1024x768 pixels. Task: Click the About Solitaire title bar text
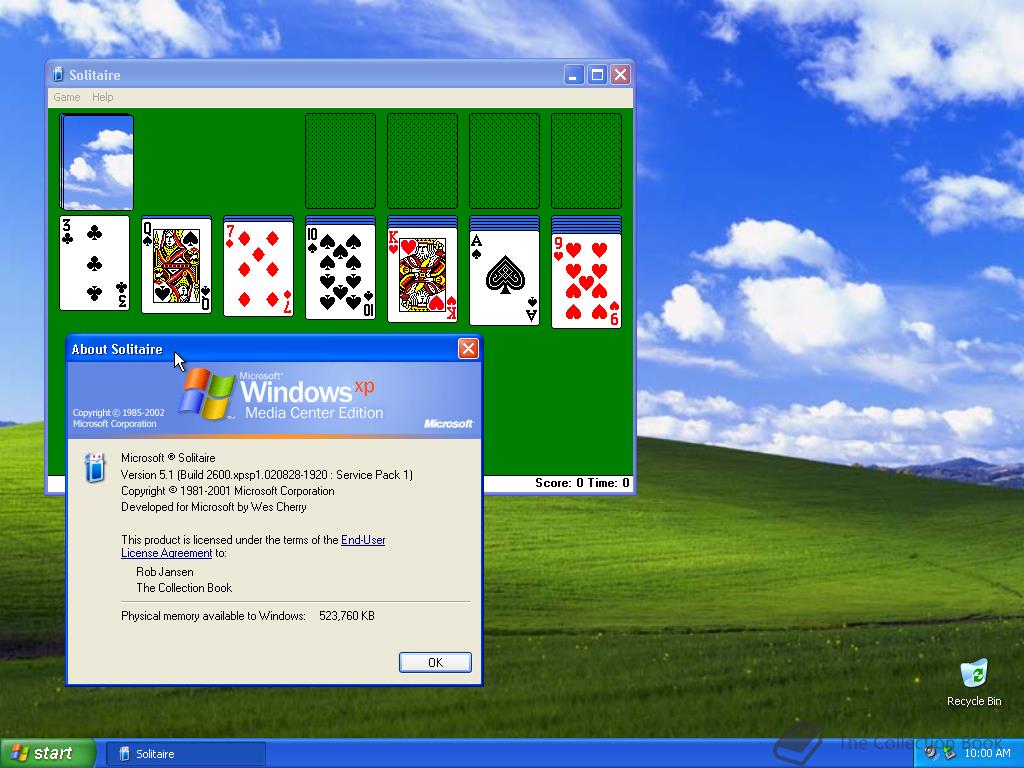[117, 349]
